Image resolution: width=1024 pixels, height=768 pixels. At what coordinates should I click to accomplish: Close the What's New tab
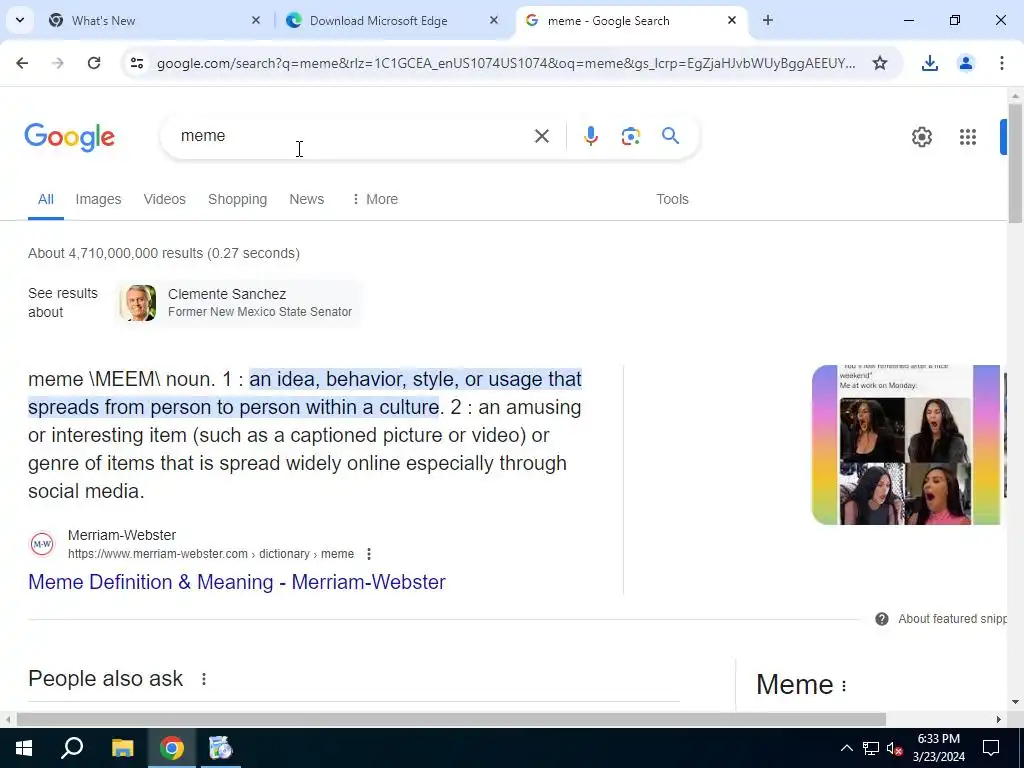(x=256, y=20)
